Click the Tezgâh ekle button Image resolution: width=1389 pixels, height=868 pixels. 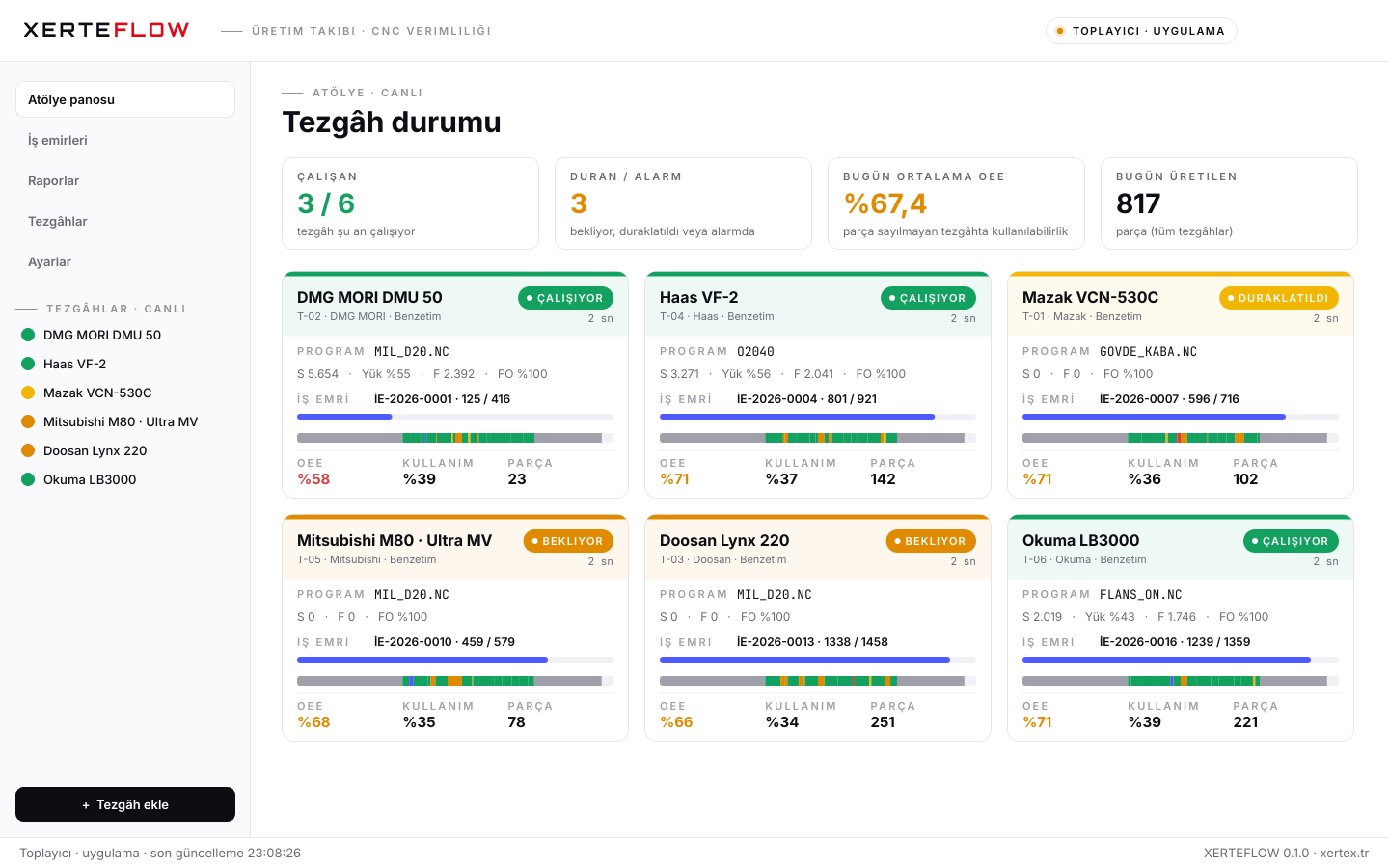click(x=125, y=804)
